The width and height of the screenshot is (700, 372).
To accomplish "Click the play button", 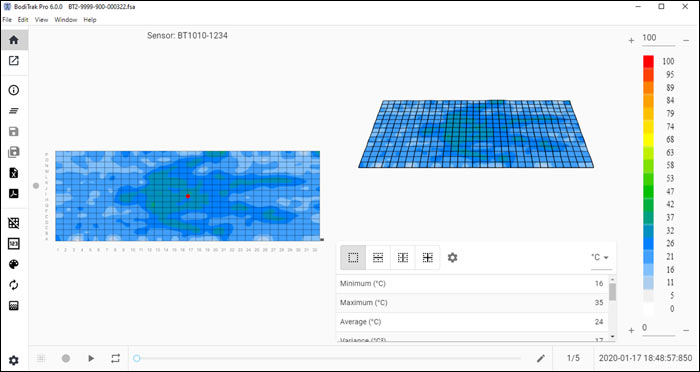I will (91, 358).
